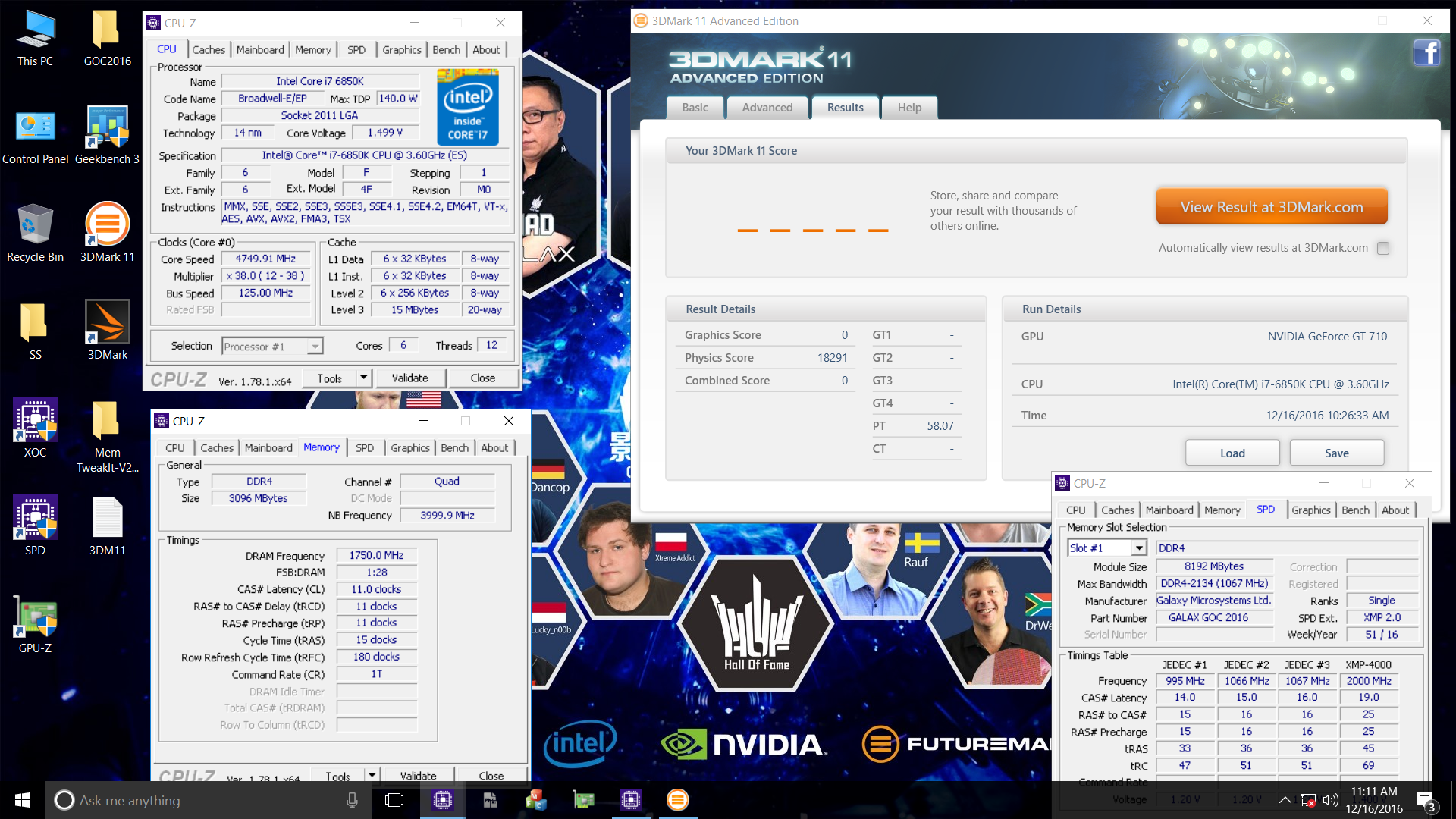Open volume control in system tray
The height and width of the screenshot is (819, 1456).
1330,800
